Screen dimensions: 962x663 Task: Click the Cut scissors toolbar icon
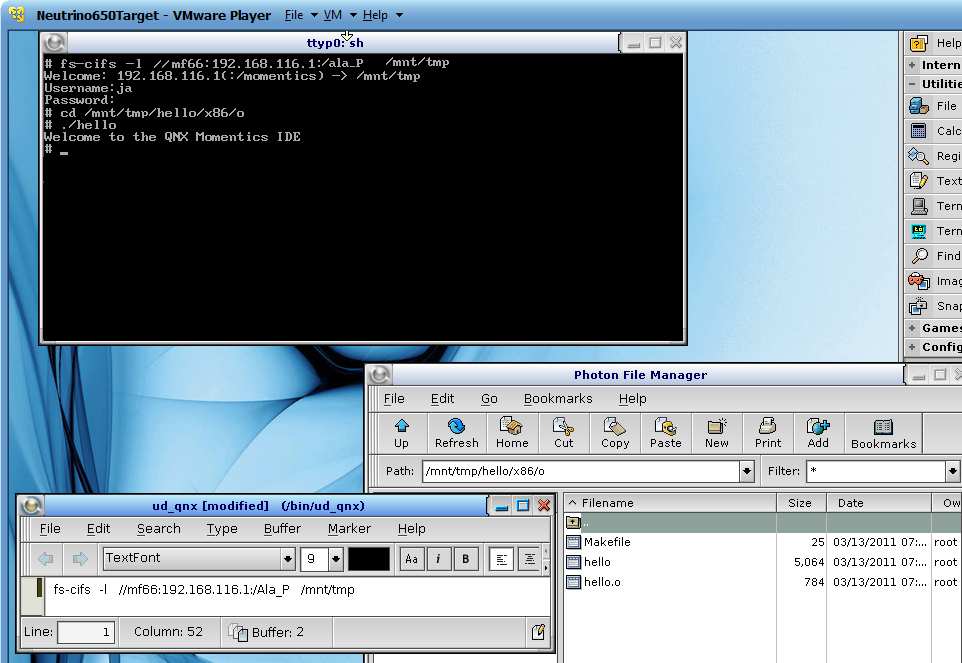[x=564, y=433]
